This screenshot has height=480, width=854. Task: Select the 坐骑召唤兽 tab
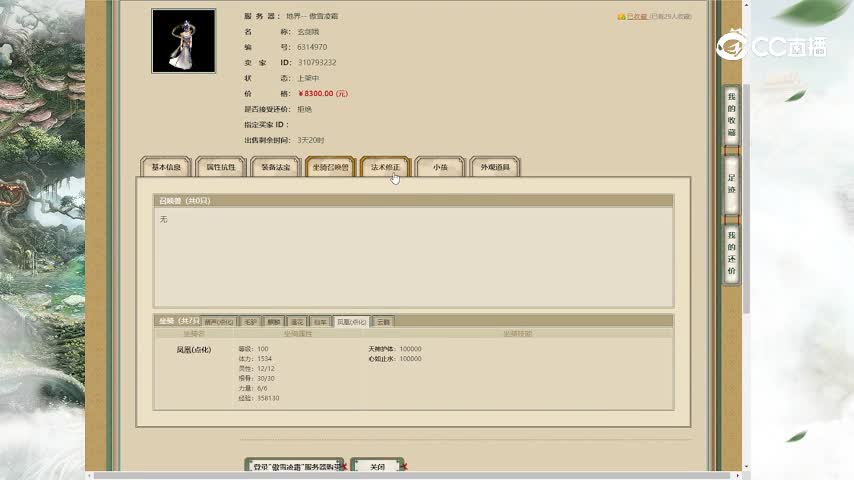pos(330,167)
